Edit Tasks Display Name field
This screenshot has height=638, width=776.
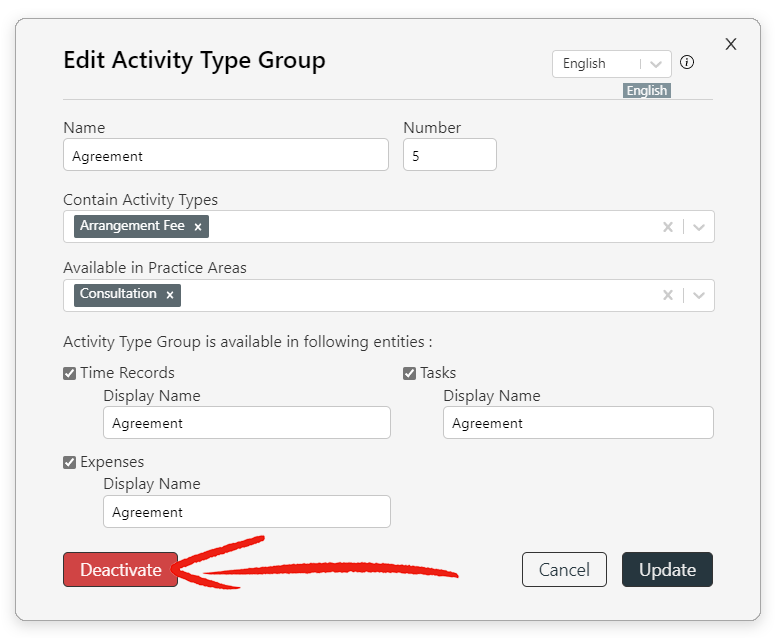(x=578, y=423)
